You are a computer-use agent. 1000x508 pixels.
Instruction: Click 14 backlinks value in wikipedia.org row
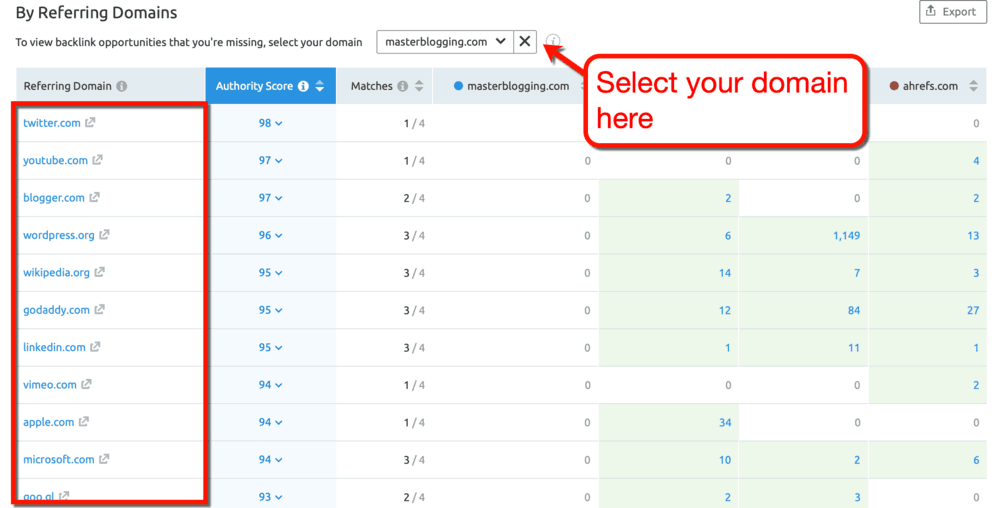coord(725,273)
